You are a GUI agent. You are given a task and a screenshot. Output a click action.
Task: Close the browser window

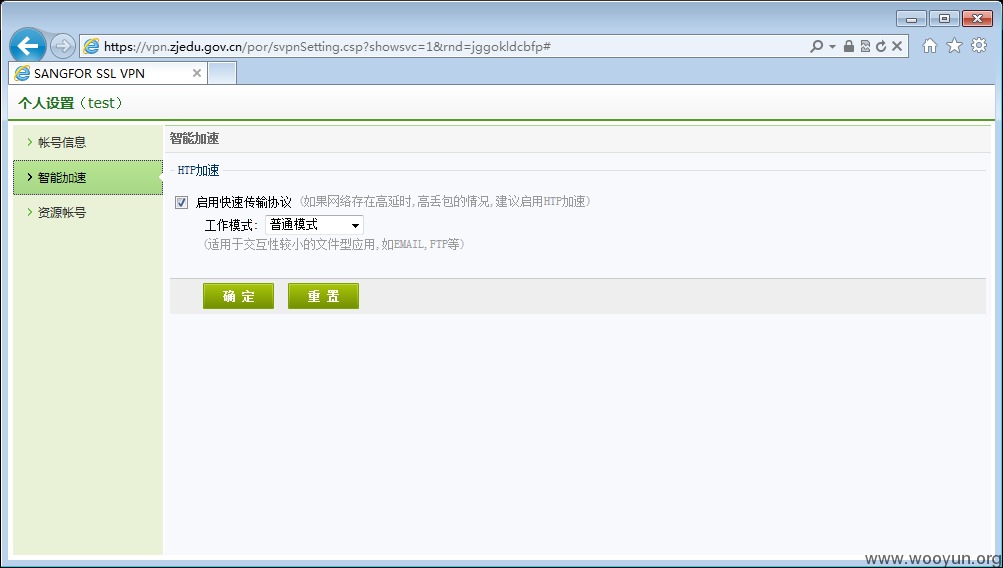[x=977, y=19]
